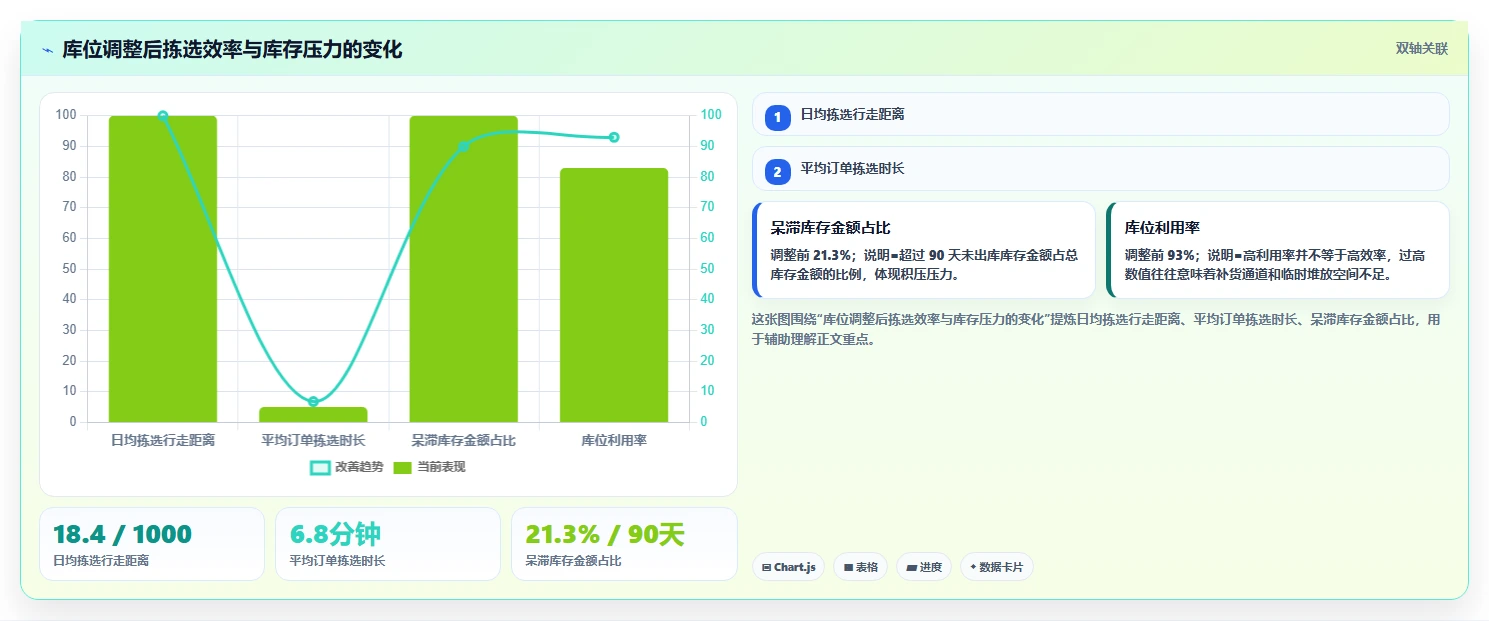Click the 数据卡片 tag chip
This screenshot has height=621, width=1489.
(996, 567)
